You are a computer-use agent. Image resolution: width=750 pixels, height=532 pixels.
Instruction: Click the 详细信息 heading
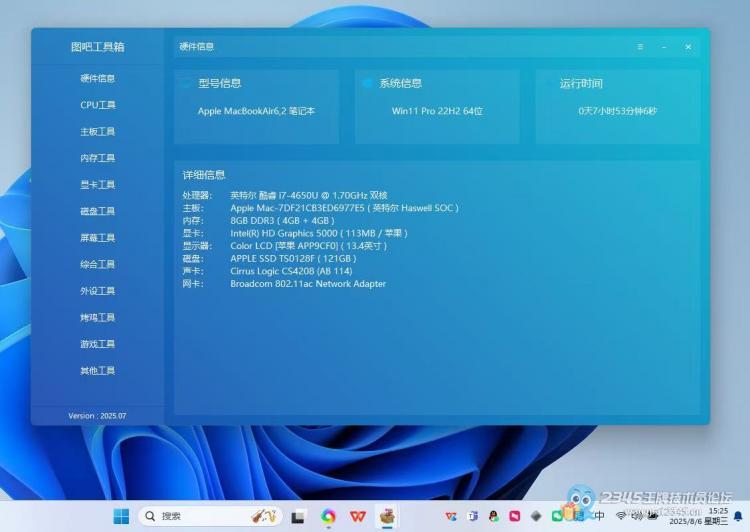pyautogui.click(x=204, y=175)
